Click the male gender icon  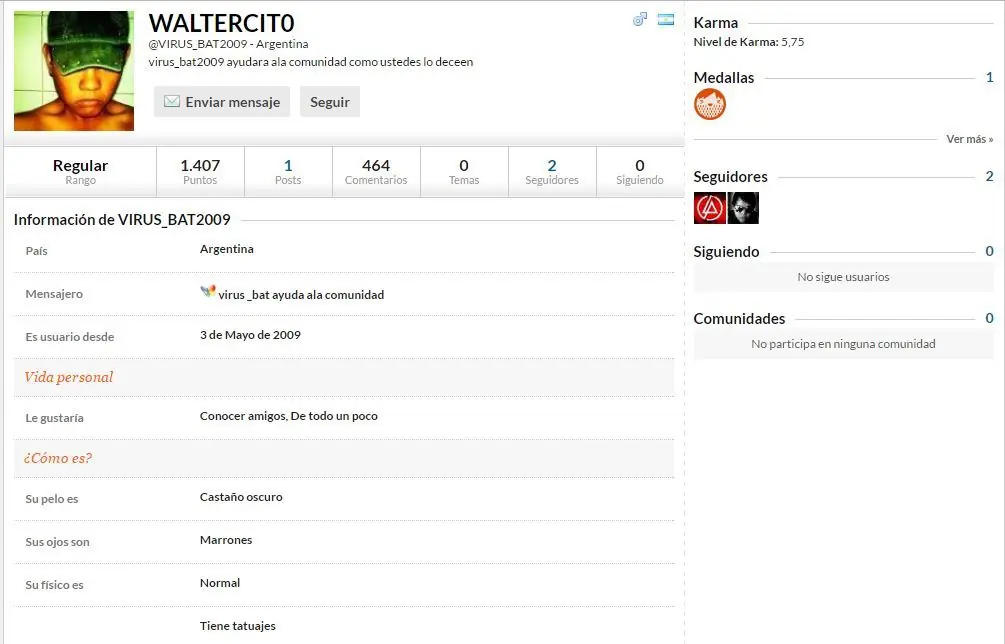(x=640, y=20)
